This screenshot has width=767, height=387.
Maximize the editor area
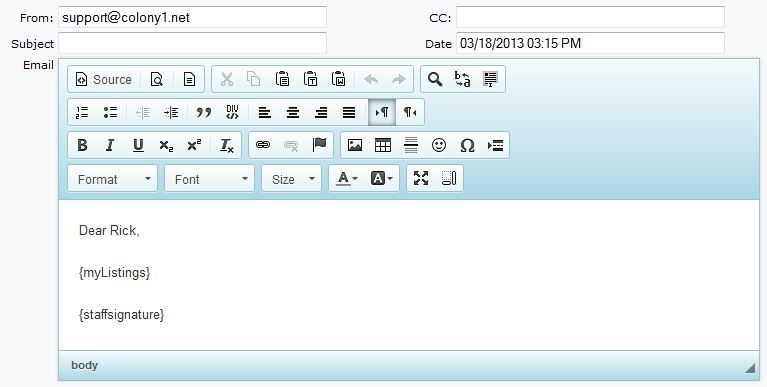coord(421,178)
